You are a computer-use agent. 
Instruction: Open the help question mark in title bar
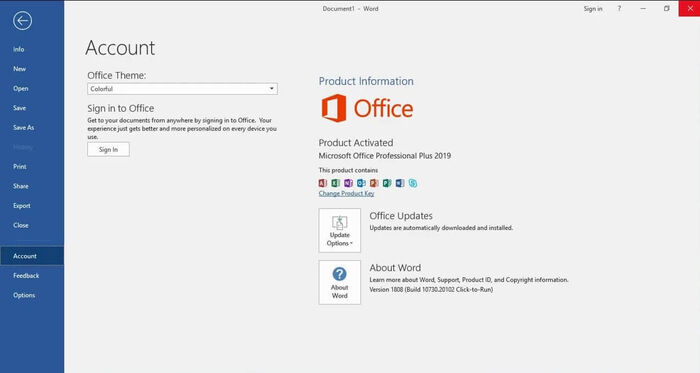point(619,8)
